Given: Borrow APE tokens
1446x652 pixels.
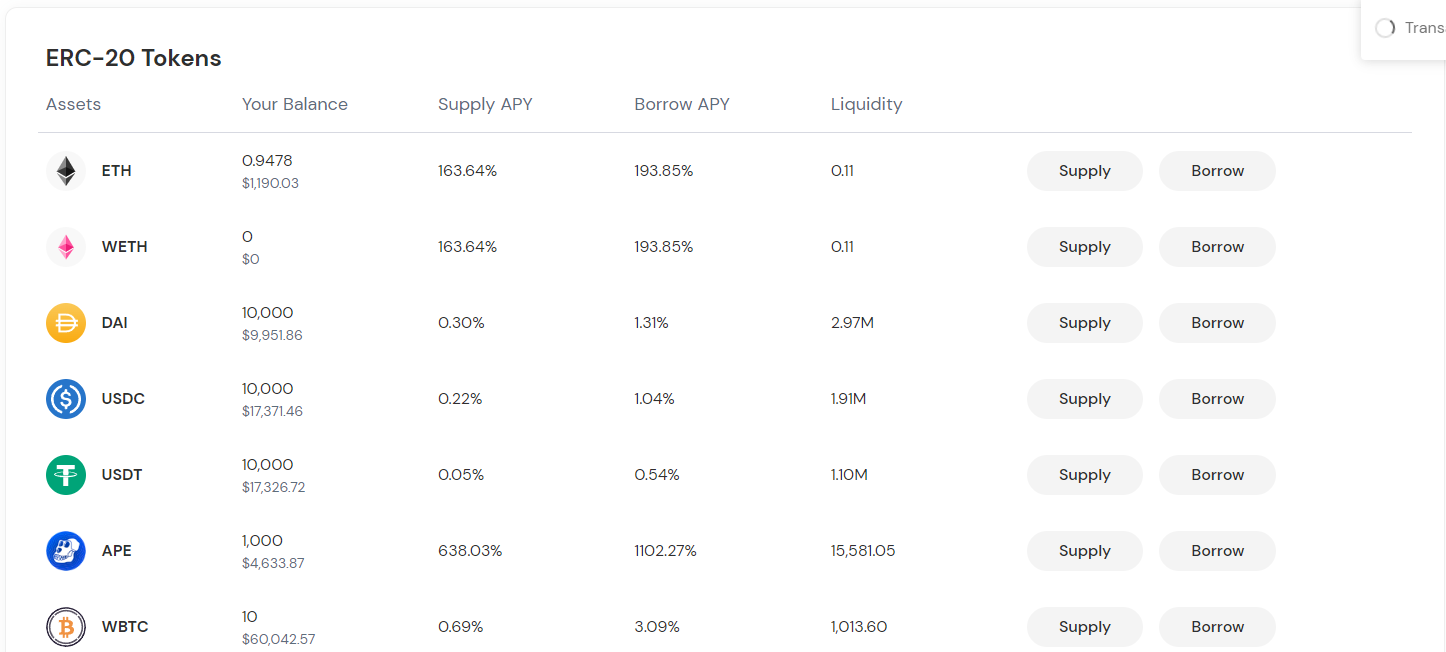Looking at the screenshot, I should pos(1217,551).
